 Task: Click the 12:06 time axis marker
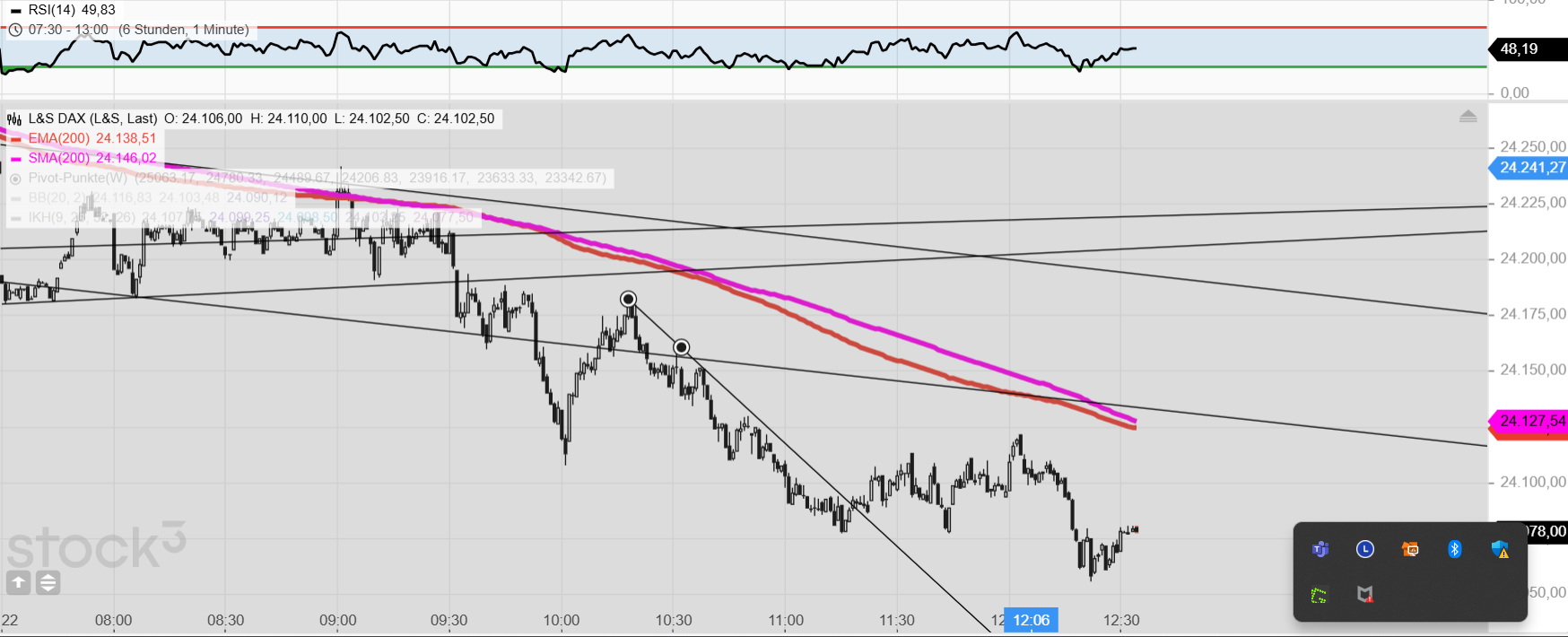coord(1031,620)
